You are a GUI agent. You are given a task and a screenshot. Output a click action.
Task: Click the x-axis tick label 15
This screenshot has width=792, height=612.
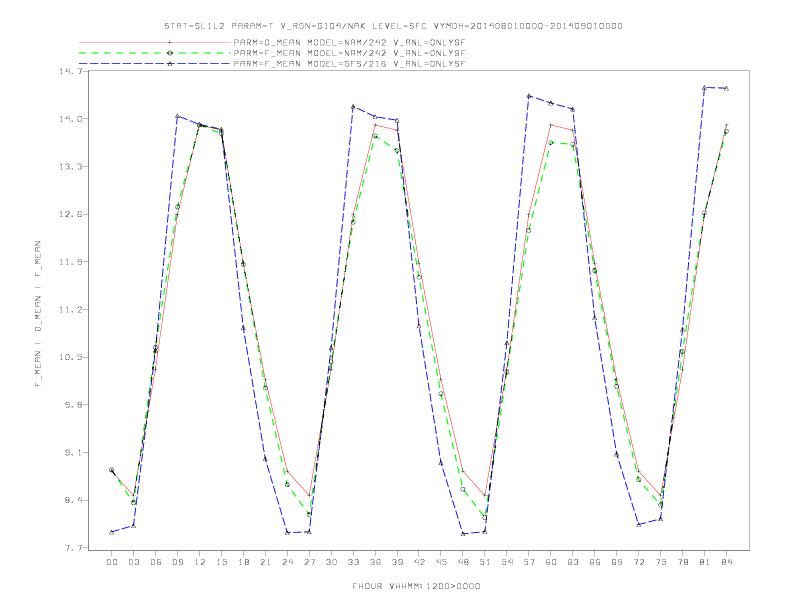click(x=221, y=562)
